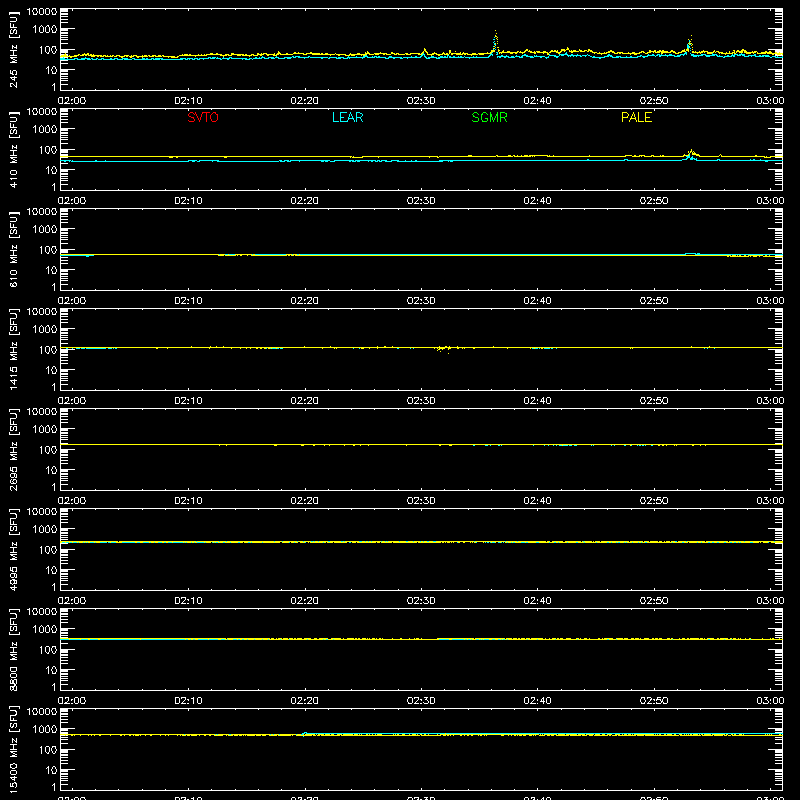Screen dimensions: 800x800
Task: Click the 610 MHz [SFU] axis title
Action: 14,249
